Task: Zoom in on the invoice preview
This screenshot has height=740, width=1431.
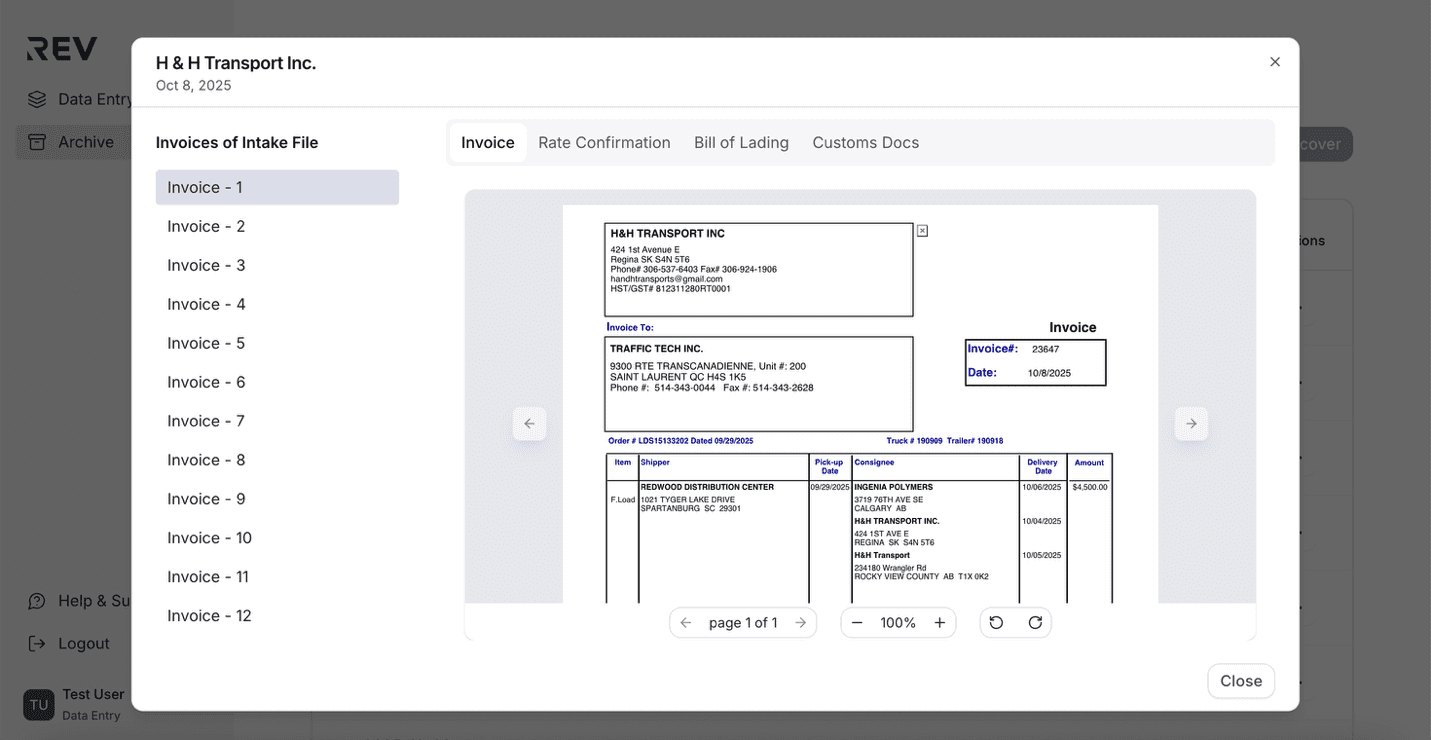Action: pos(939,622)
